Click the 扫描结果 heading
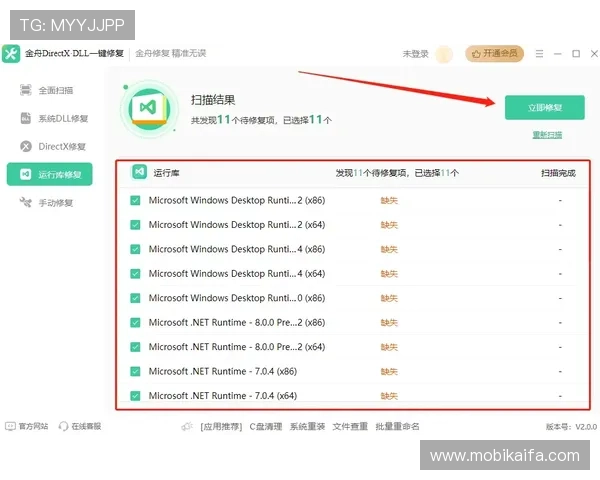The image size is (600, 480). 213,100
